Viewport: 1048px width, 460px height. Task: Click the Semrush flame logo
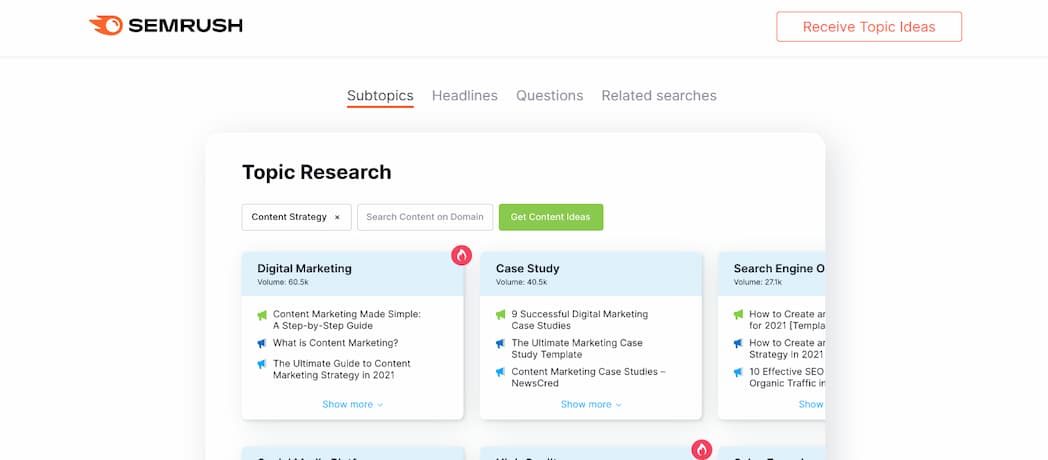106,25
